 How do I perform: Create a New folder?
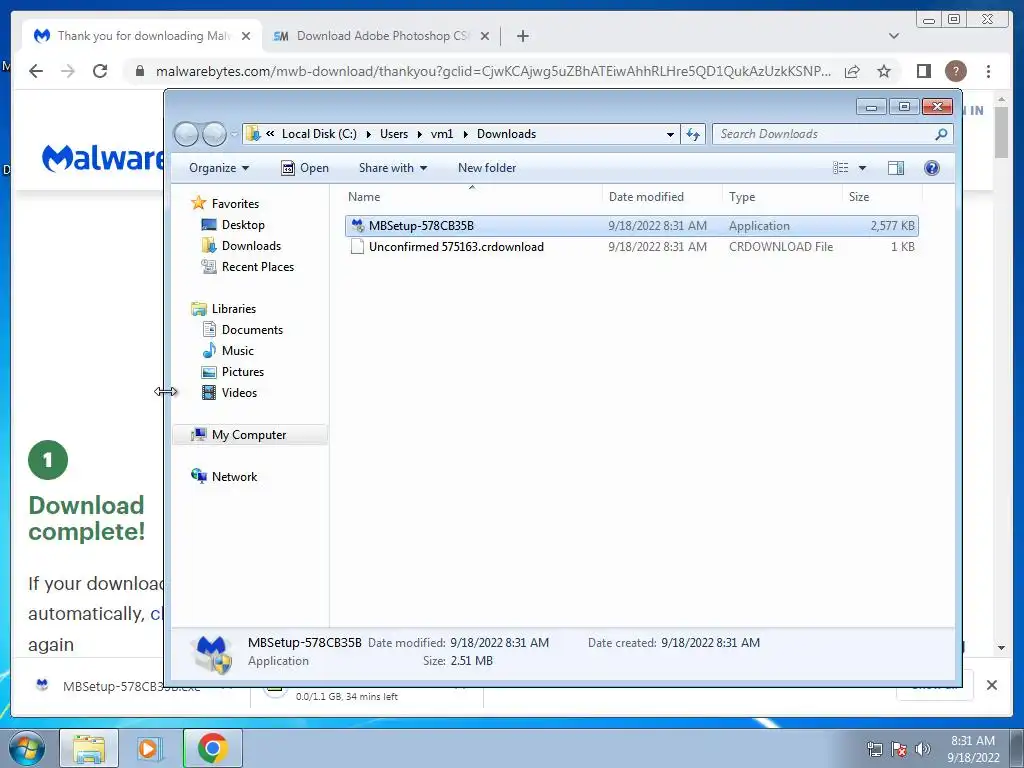pos(487,168)
